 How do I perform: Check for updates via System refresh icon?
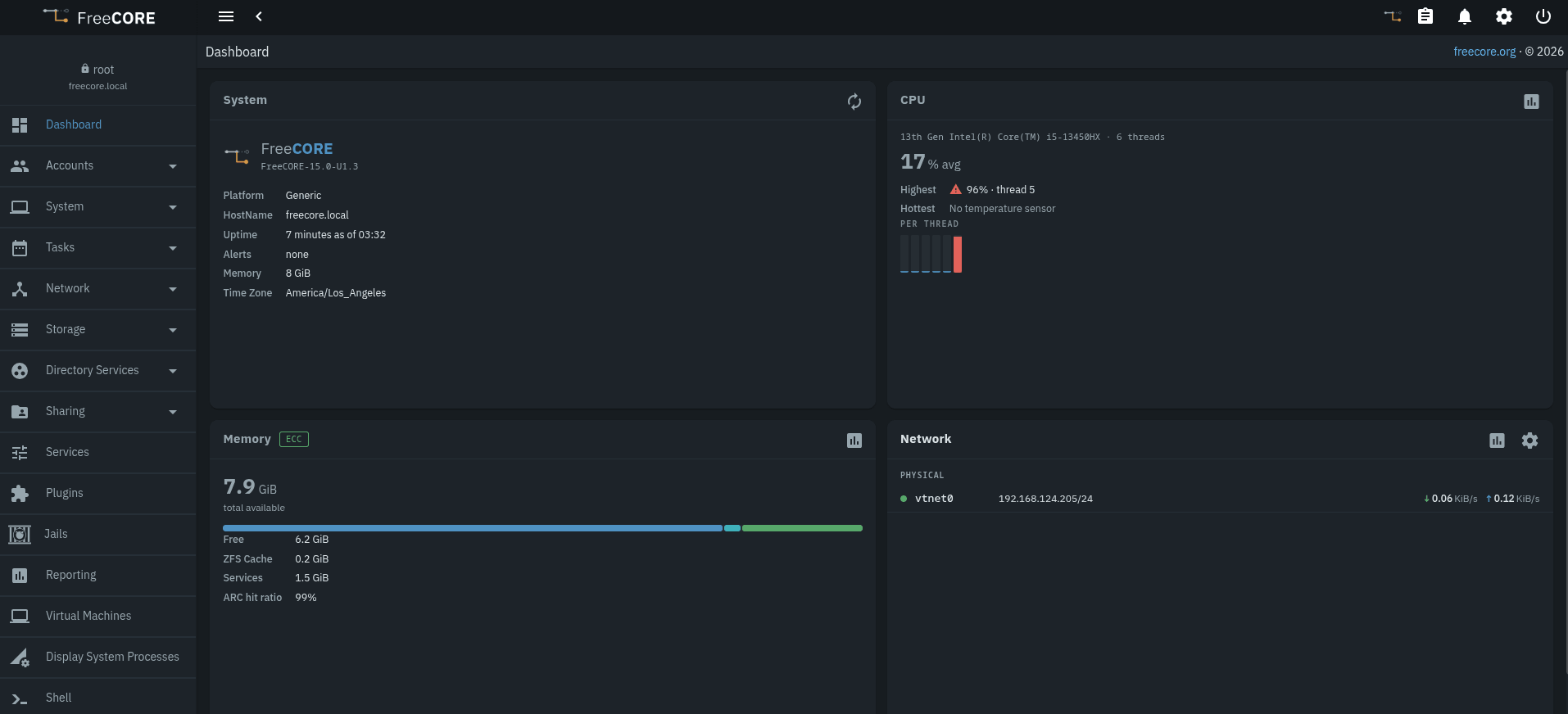854,102
